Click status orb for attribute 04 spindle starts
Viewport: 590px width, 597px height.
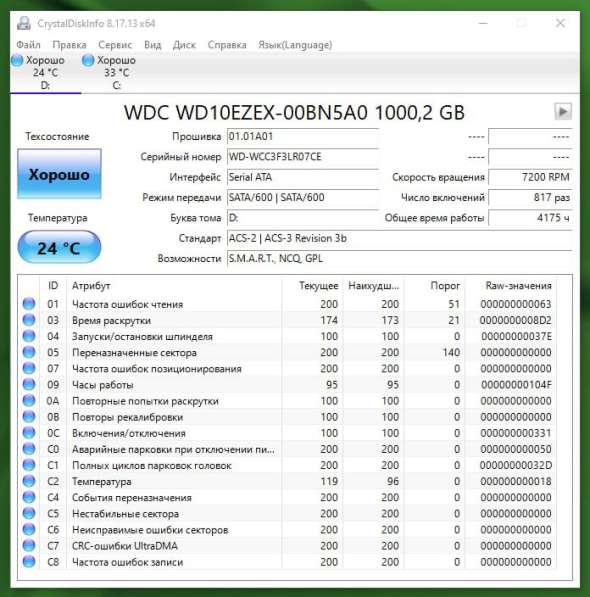tap(29, 336)
